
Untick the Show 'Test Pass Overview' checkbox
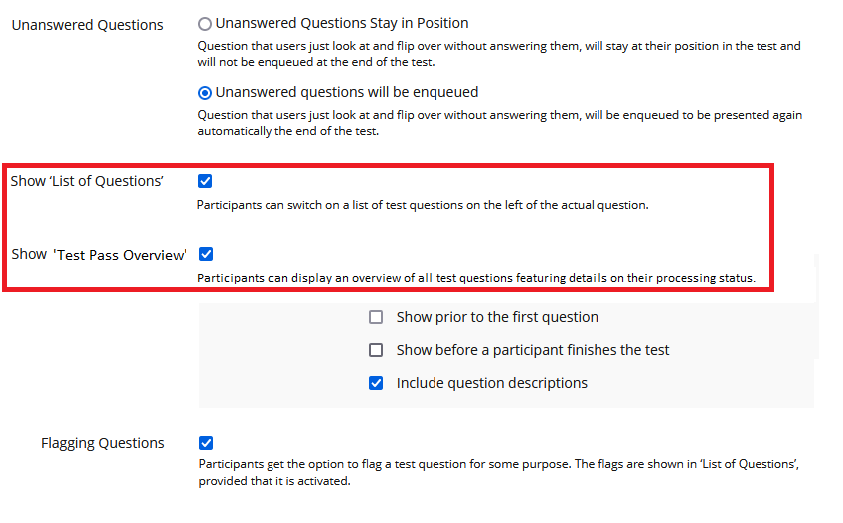pyautogui.click(x=206, y=254)
